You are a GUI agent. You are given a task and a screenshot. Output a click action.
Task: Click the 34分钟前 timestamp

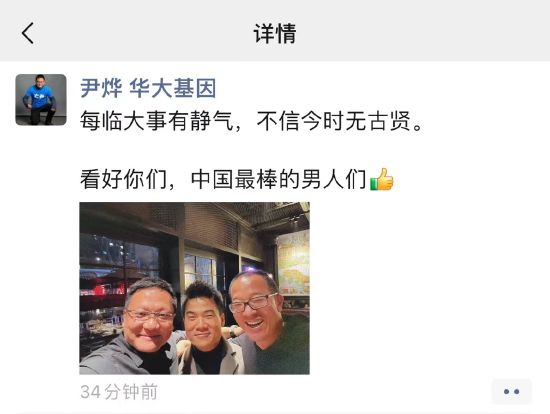click(x=119, y=392)
